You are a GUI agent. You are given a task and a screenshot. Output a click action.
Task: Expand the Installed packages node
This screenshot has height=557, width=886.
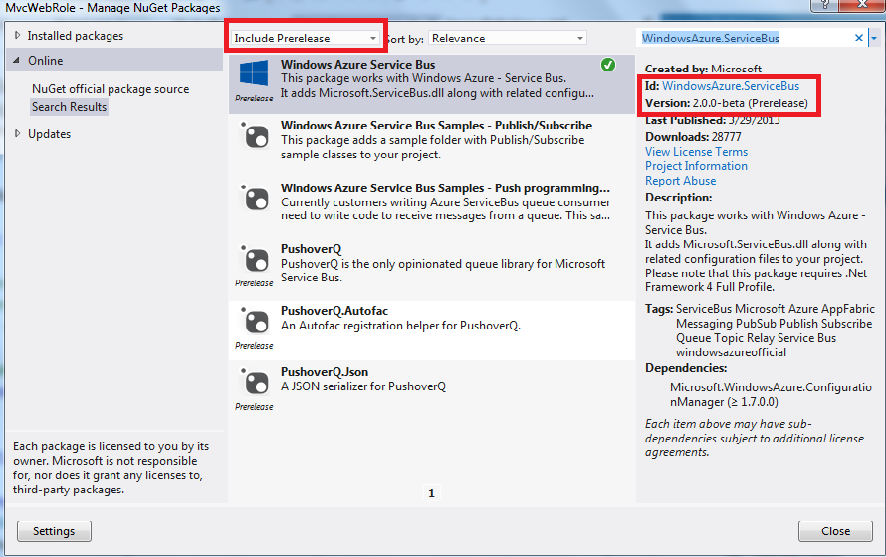point(17,36)
